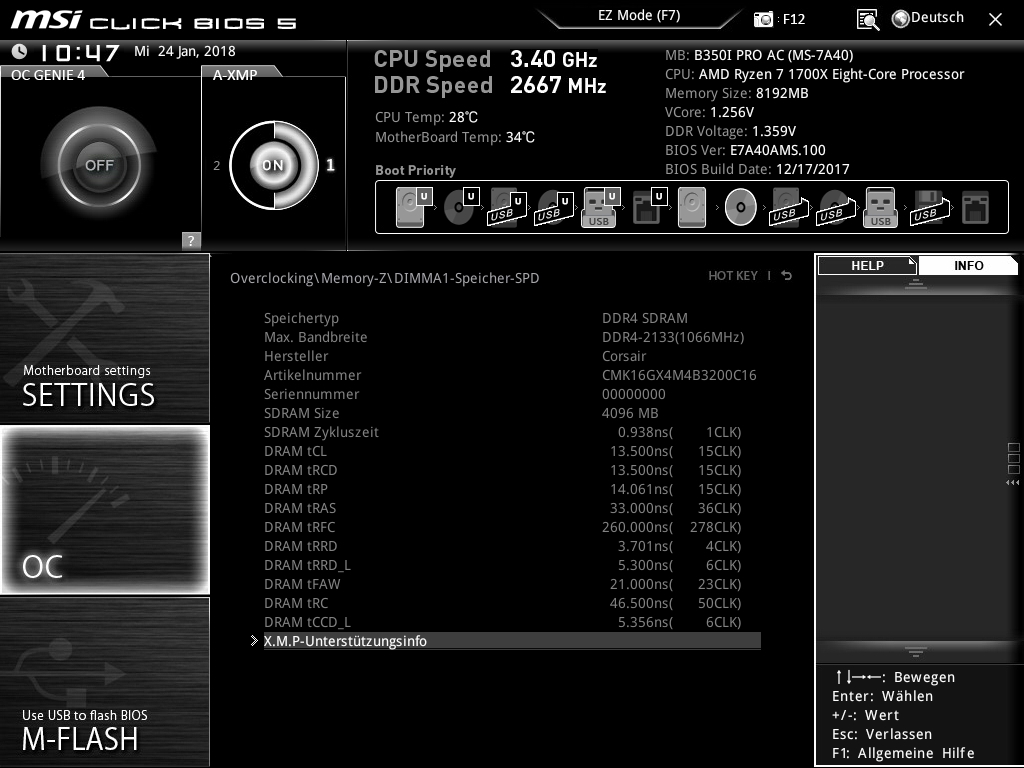Select the 'SDRAM Zykluszeit' label
The width and height of the screenshot is (1024, 768).
click(x=321, y=432)
